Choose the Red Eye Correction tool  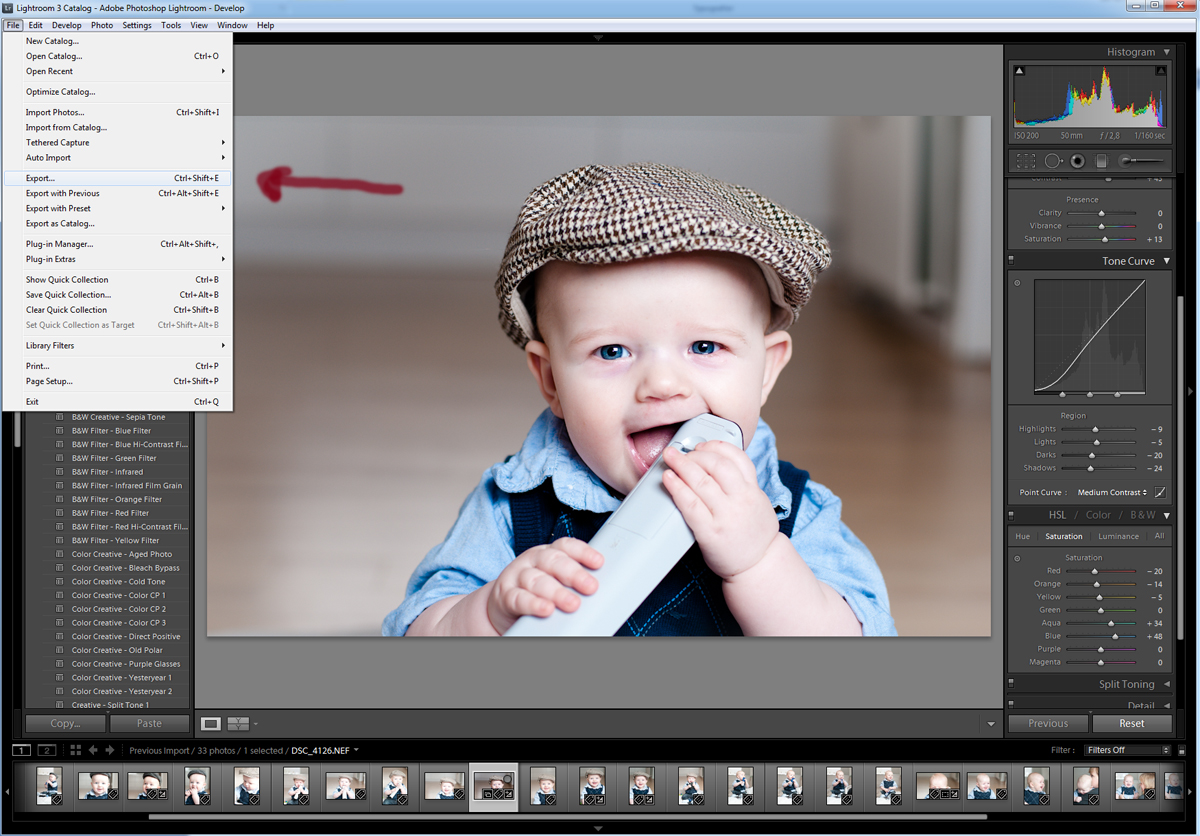coord(1078,160)
